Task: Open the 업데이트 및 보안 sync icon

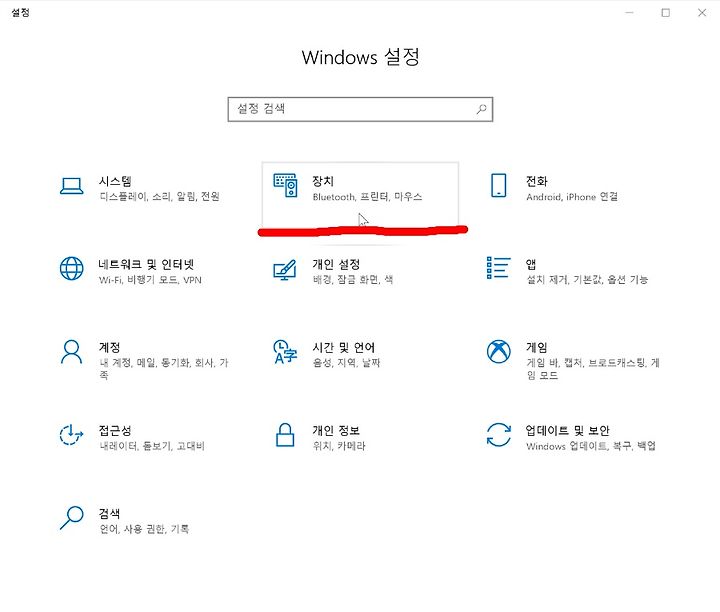Action: click(x=499, y=435)
